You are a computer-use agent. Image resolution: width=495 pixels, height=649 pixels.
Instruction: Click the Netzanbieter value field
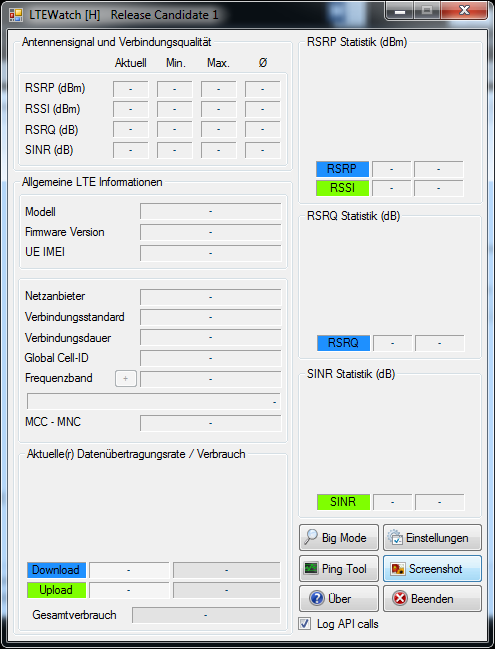point(211,297)
